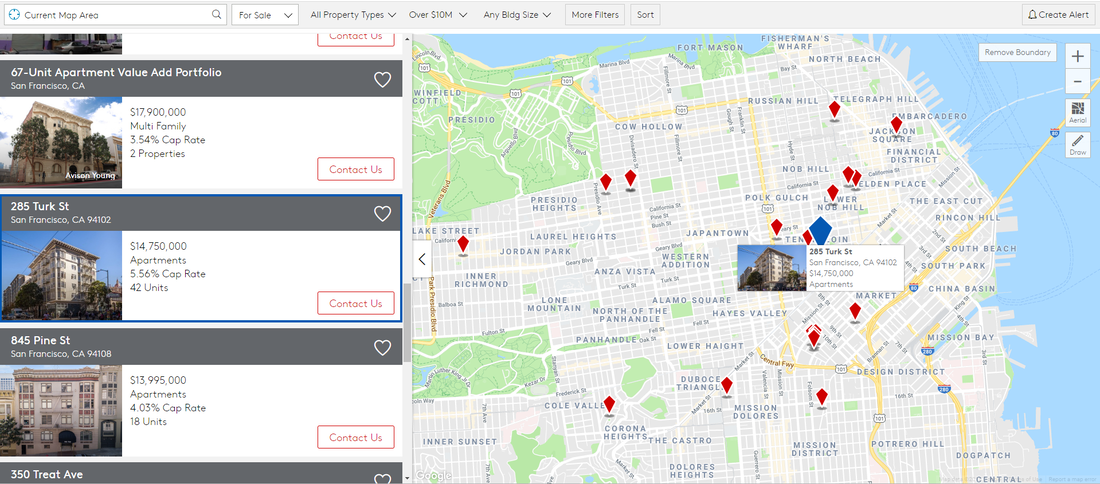The image size is (1100, 484).
Task: Favorite the 845 Pine St listing
Action: coord(382,347)
